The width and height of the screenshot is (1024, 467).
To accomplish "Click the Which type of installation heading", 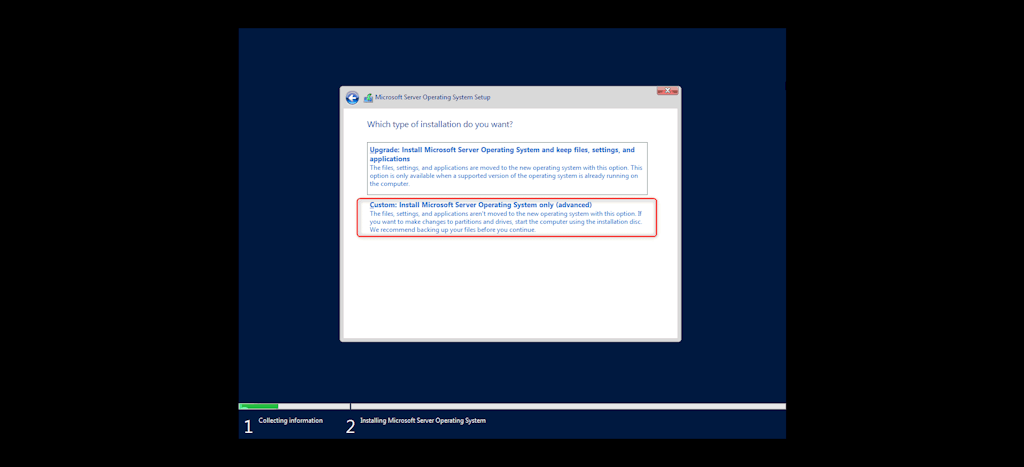I will [440, 124].
